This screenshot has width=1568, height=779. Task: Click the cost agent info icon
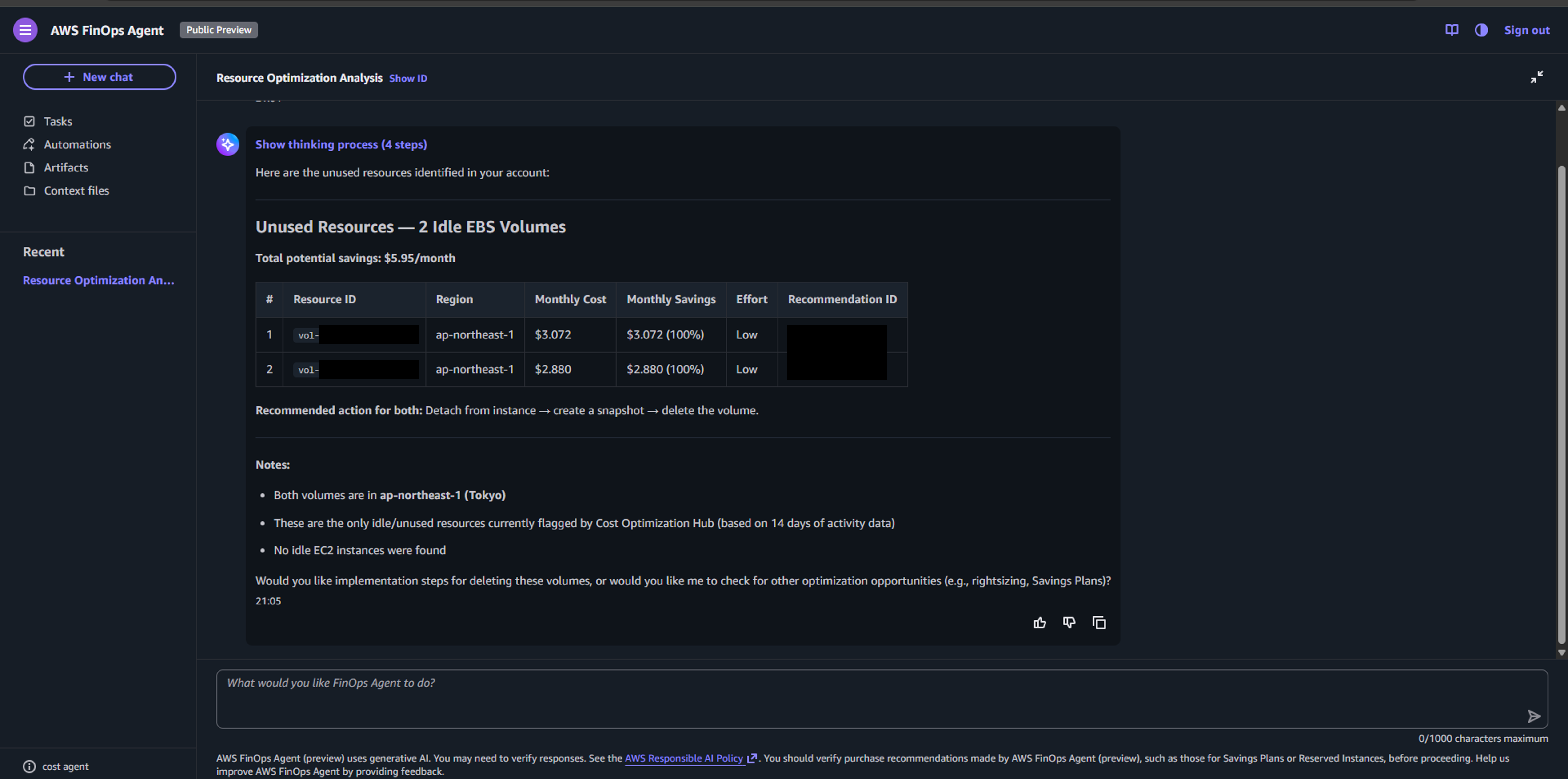[x=29, y=766]
